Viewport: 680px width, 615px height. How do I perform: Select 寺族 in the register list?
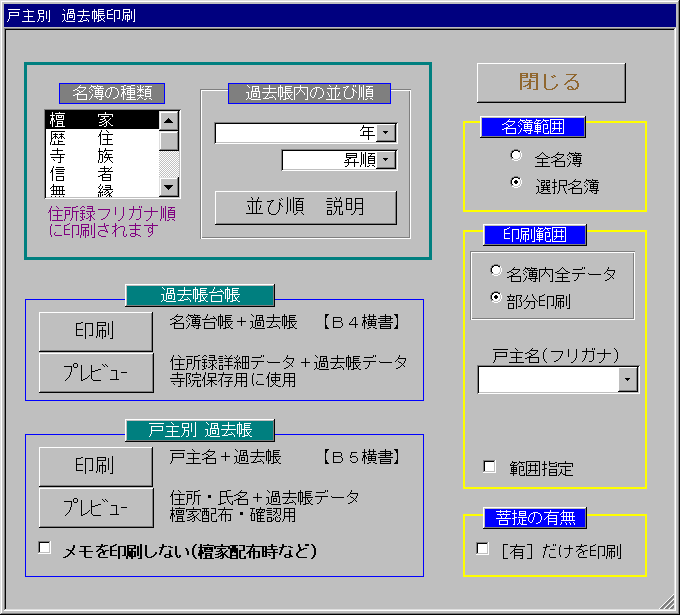pos(101,156)
